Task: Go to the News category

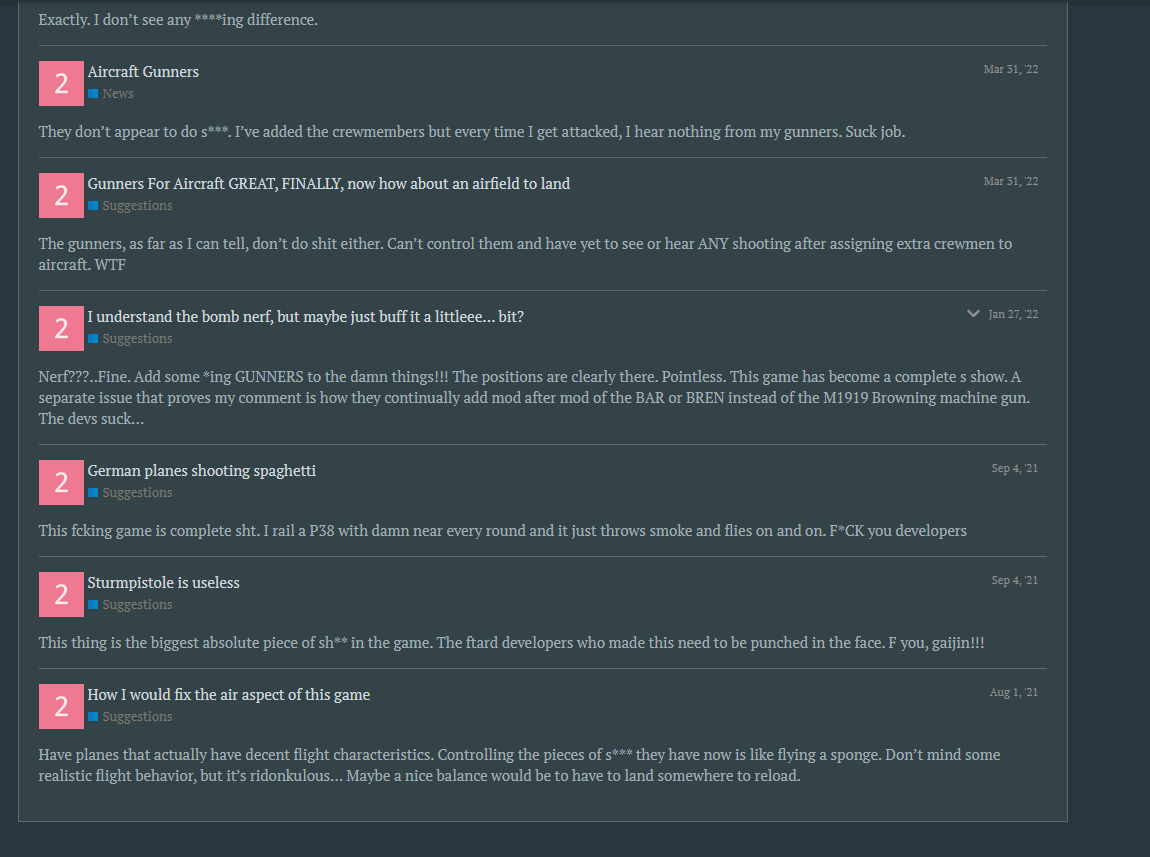Action: tap(117, 94)
